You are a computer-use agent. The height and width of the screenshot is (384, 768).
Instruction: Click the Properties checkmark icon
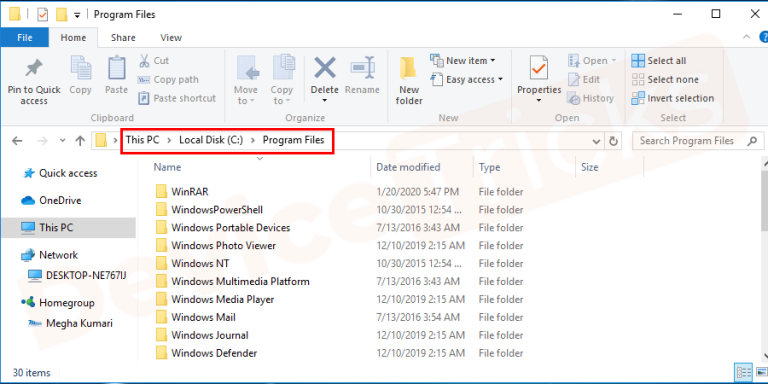coord(539,69)
